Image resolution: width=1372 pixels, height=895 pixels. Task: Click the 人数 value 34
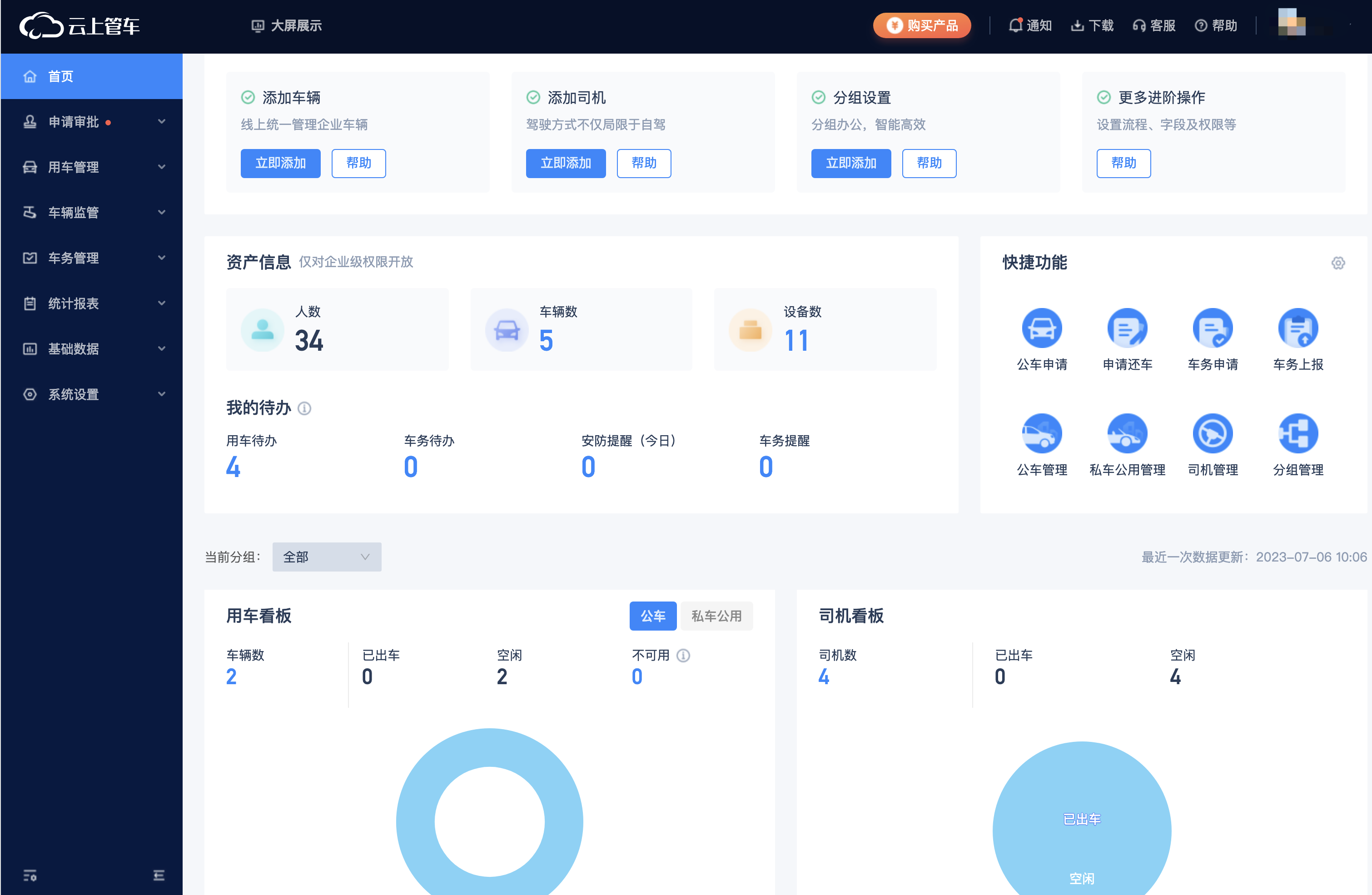(309, 341)
